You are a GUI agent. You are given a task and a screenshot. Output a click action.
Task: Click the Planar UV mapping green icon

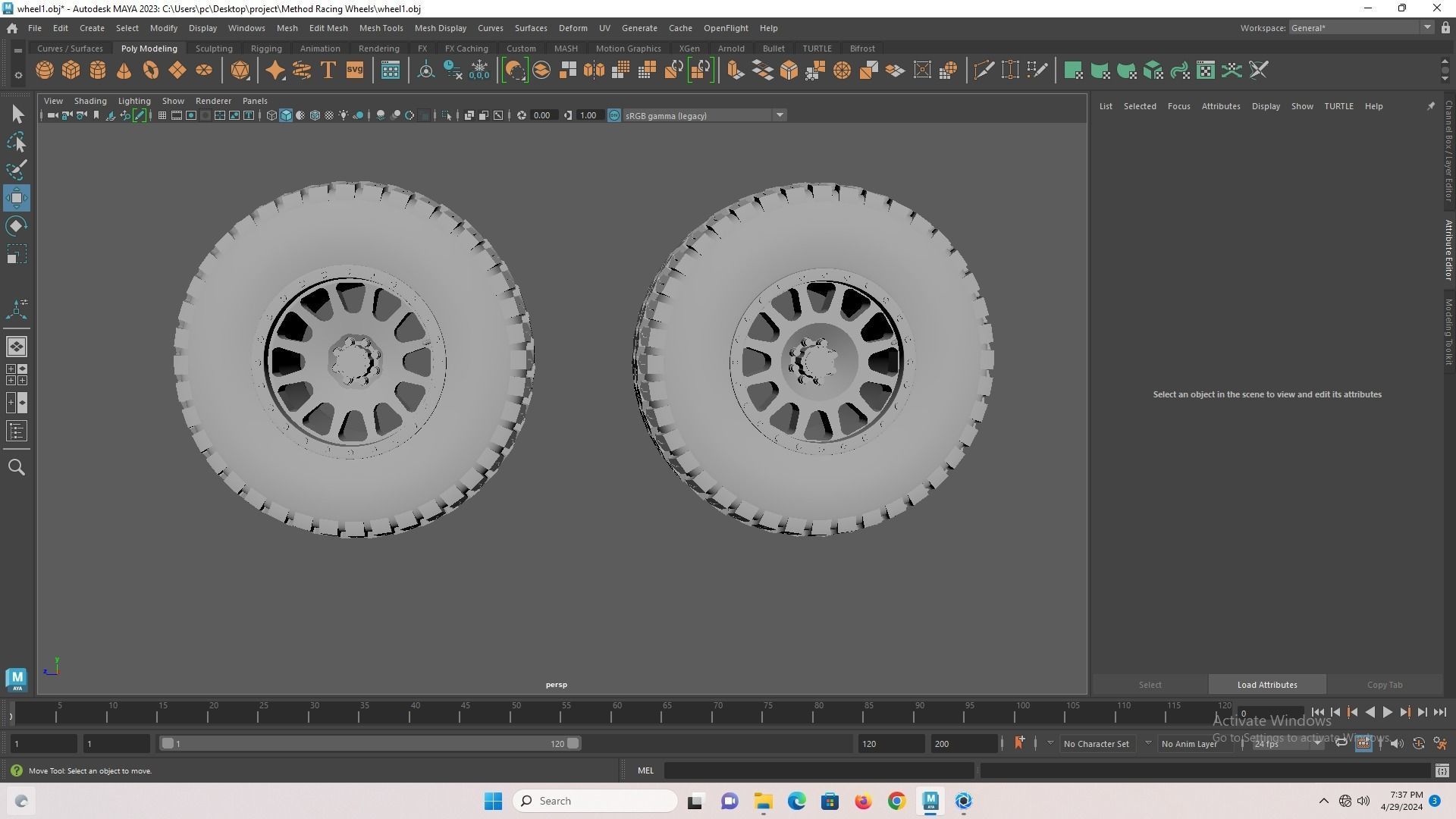tap(1073, 71)
